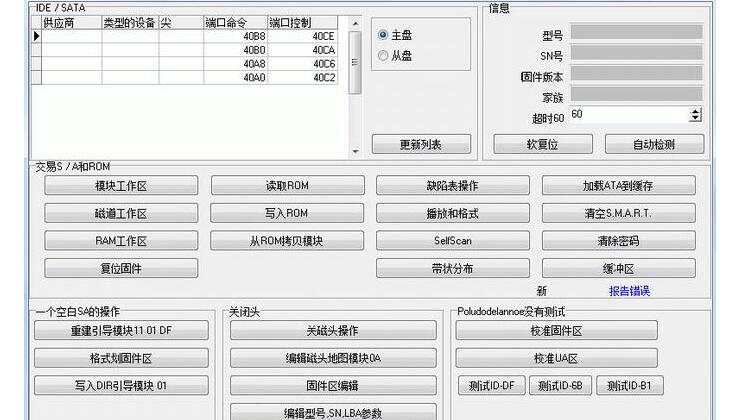The height and width of the screenshot is (420, 741).
Task: Click 加载ATA到缓存 button
Action: tap(618, 186)
